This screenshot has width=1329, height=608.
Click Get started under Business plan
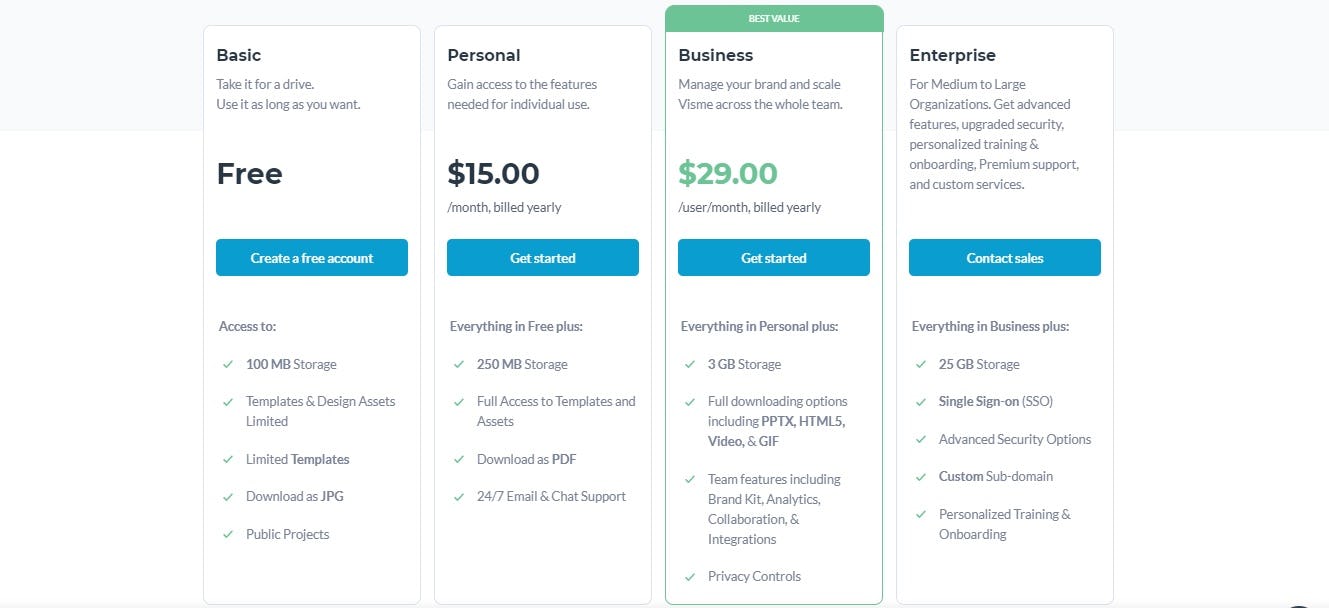pyautogui.click(x=773, y=257)
